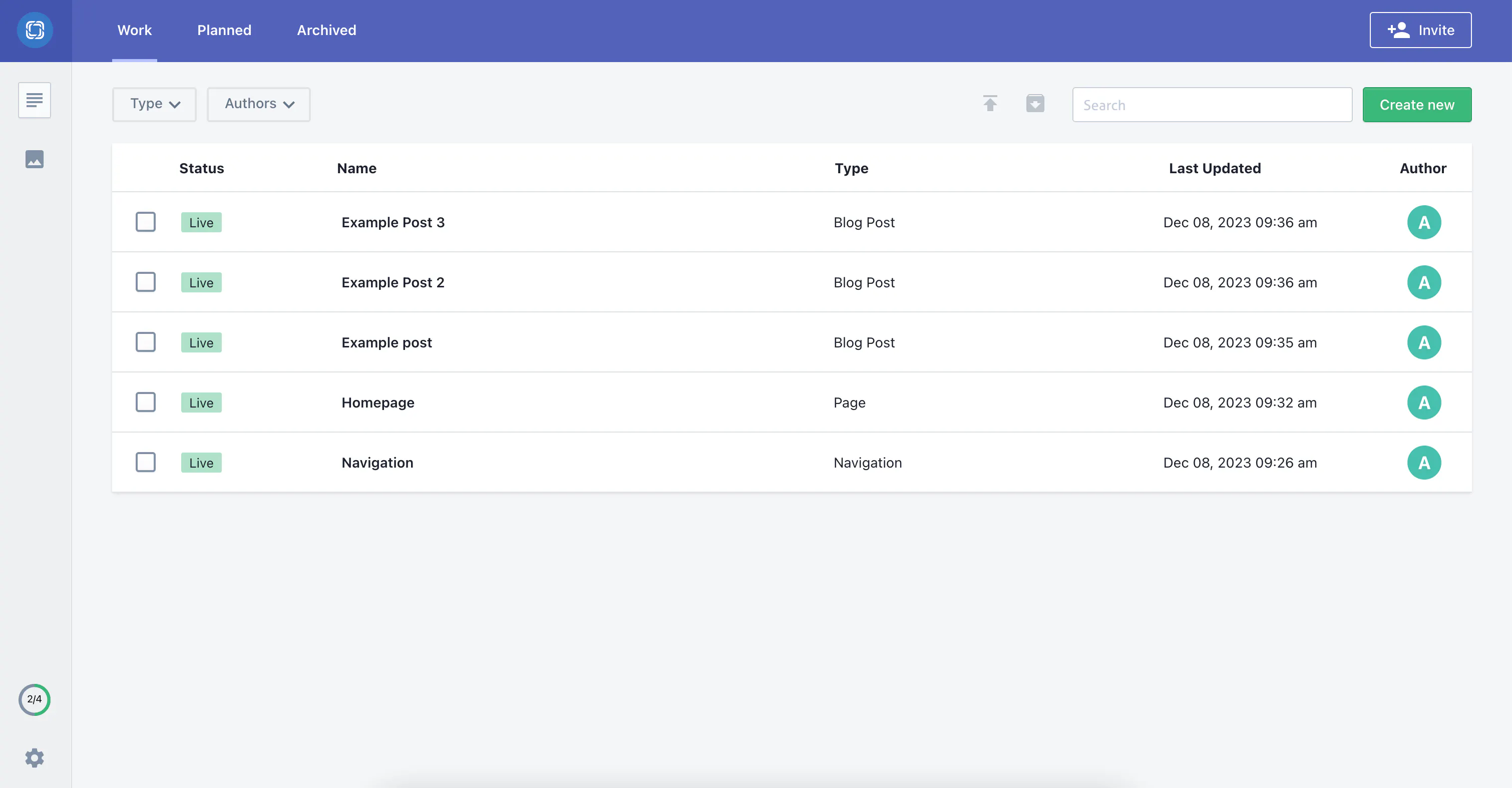Click the Invite button

pos(1420,30)
